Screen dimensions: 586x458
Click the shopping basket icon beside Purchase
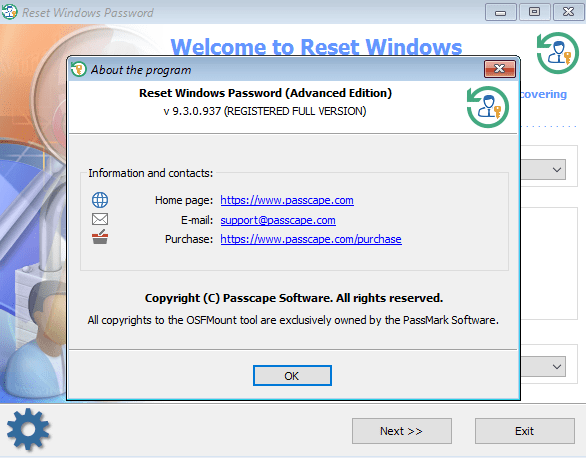coord(100,237)
